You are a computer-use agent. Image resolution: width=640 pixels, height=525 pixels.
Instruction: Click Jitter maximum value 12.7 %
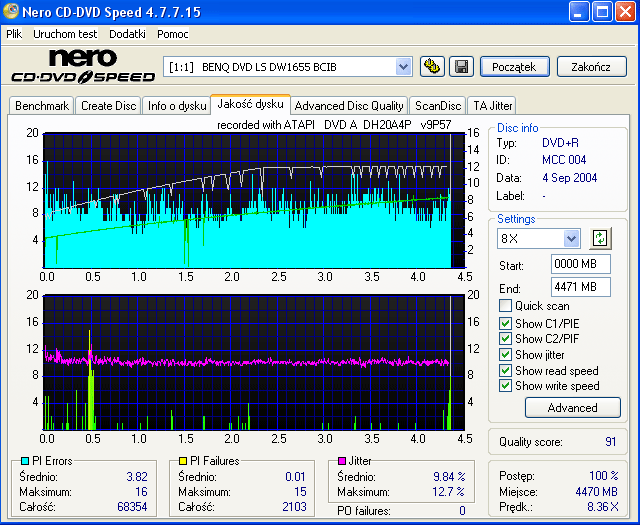[x=448, y=492]
